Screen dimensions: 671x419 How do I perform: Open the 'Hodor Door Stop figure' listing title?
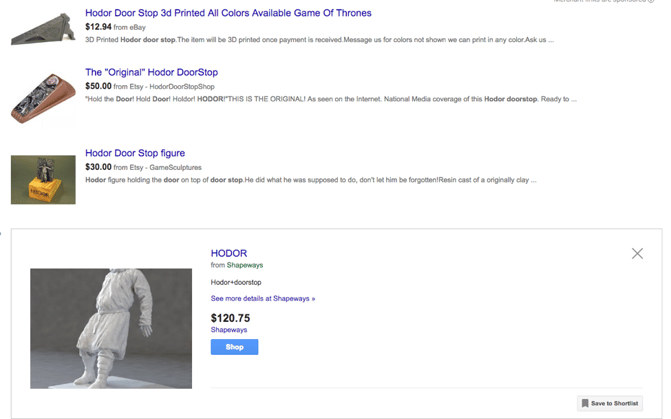[x=135, y=153]
